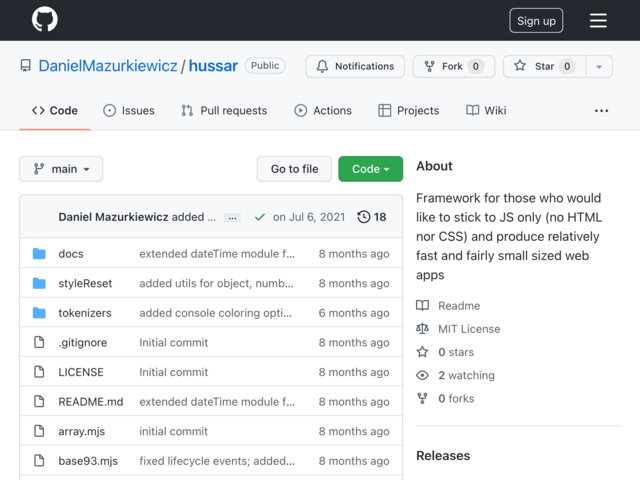Click the Sign up button
This screenshot has height=480, width=640.
(536, 20)
